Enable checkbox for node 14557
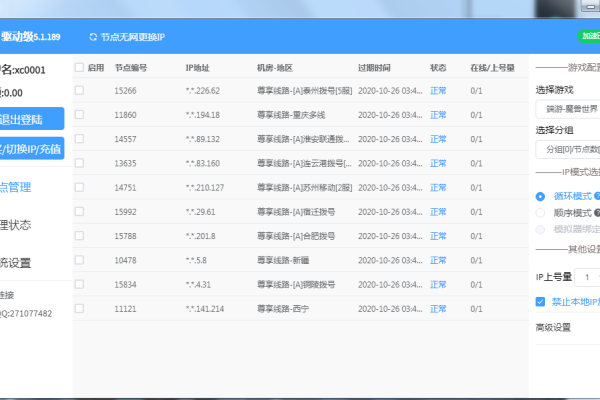The height and width of the screenshot is (400, 600). click(x=79, y=139)
